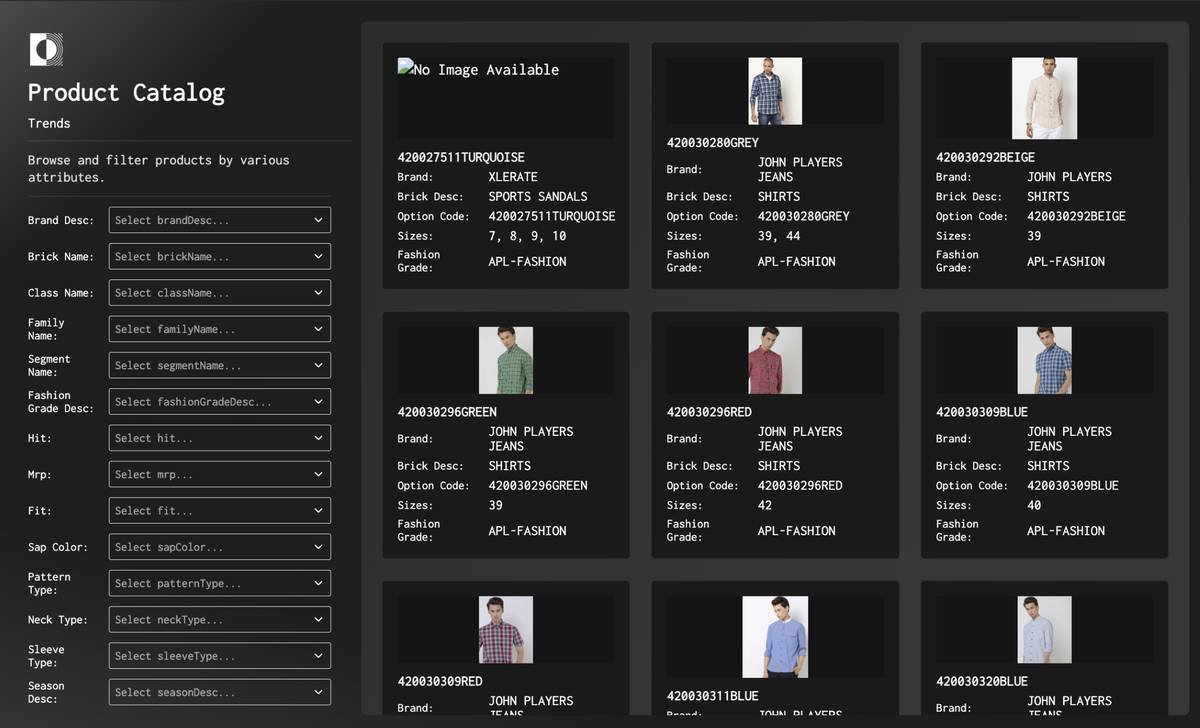The width and height of the screenshot is (1200, 728).
Task: Open the Season Desc dropdown
Action: pyautogui.click(x=219, y=692)
